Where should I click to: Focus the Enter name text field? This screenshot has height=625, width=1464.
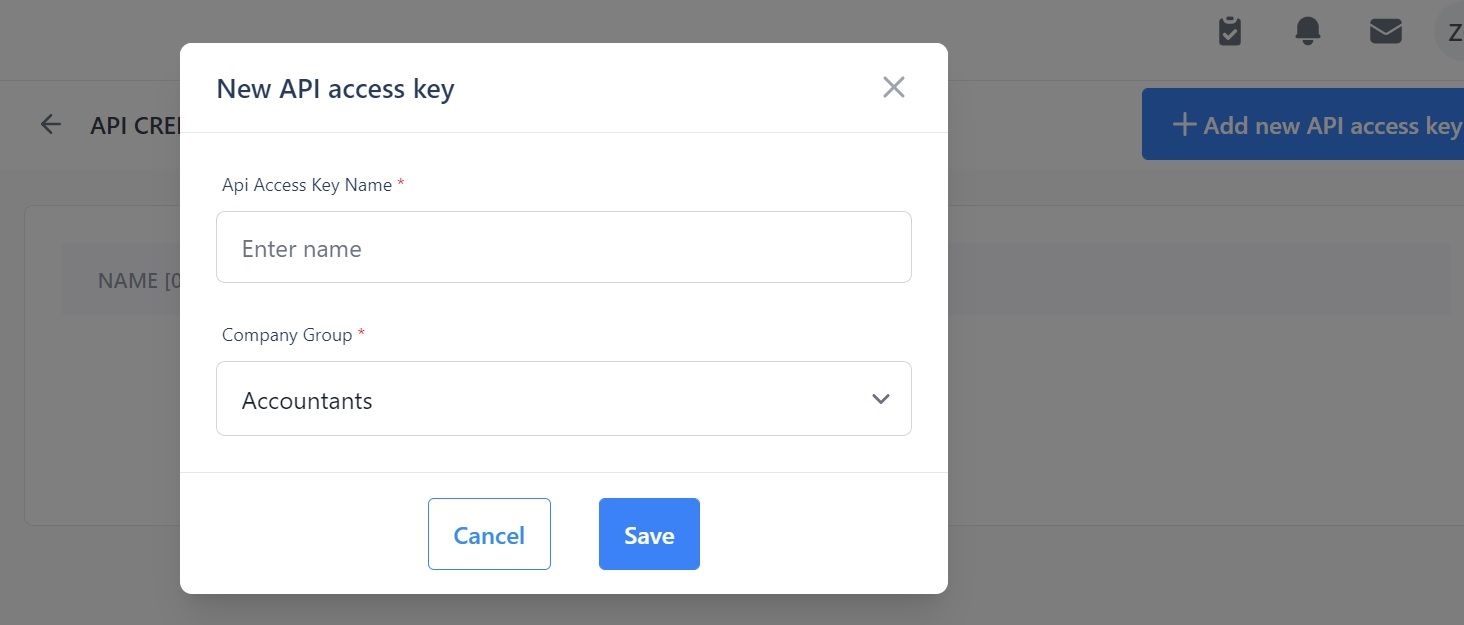564,247
